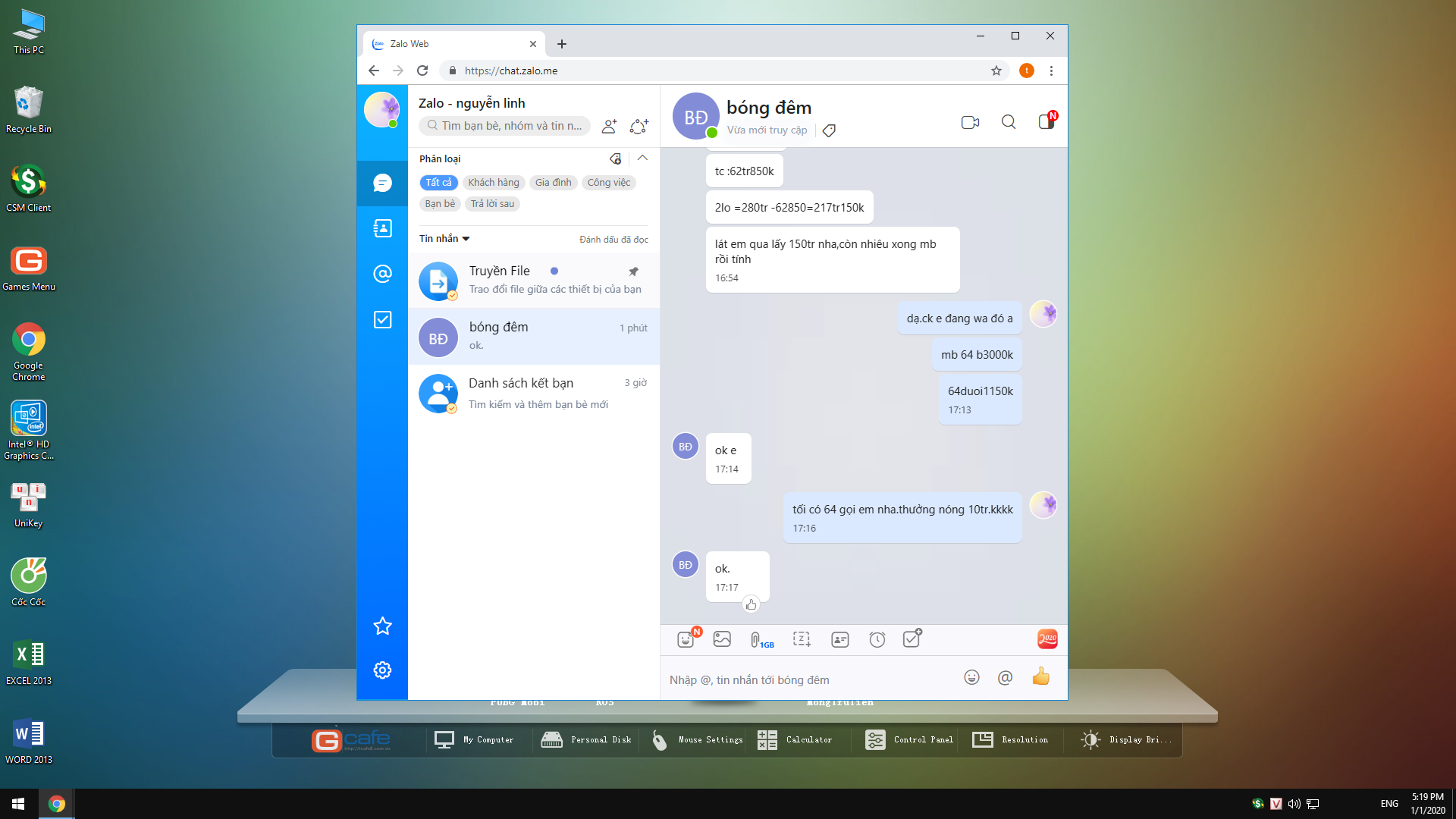Viewport: 1456px width, 819px height.
Task: Open the sticker picker in chat toolbar
Action: pos(686,639)
